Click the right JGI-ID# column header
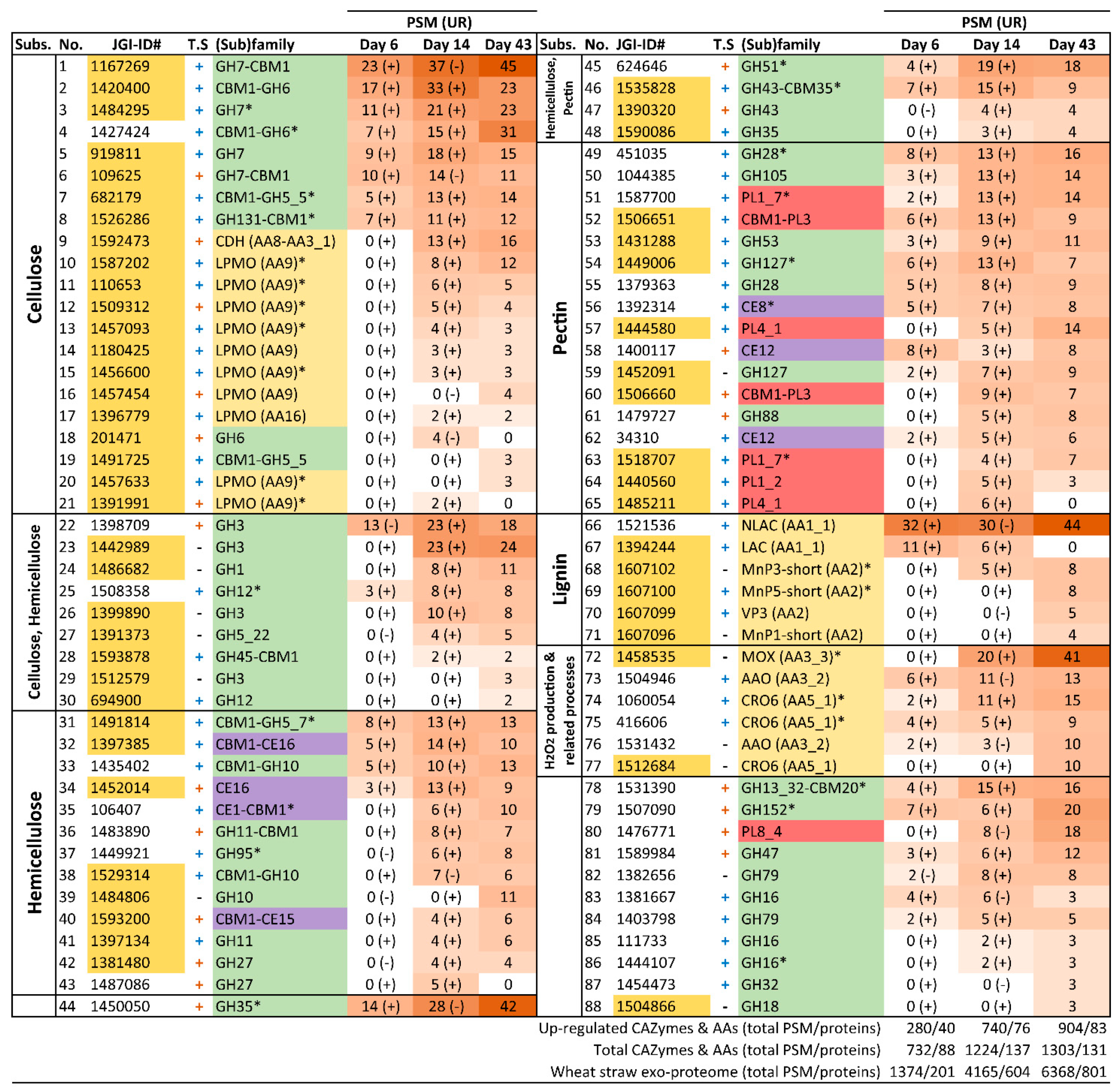This screenshot has width=1120, height=1087. pos(640,44)
